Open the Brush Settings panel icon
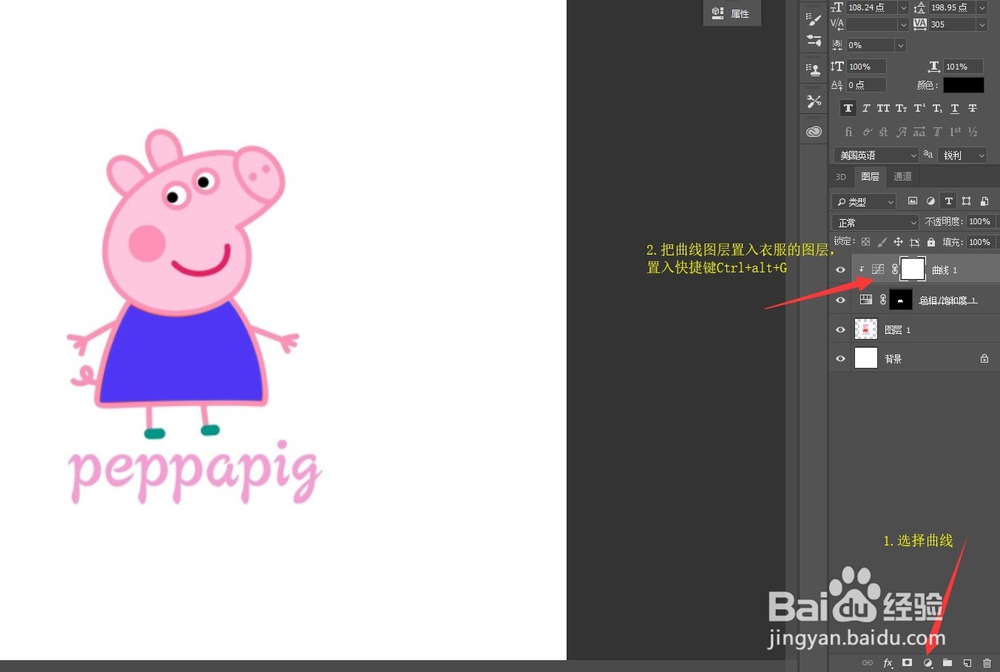This screenshot has height=672, width=1000. click(814, 19)
